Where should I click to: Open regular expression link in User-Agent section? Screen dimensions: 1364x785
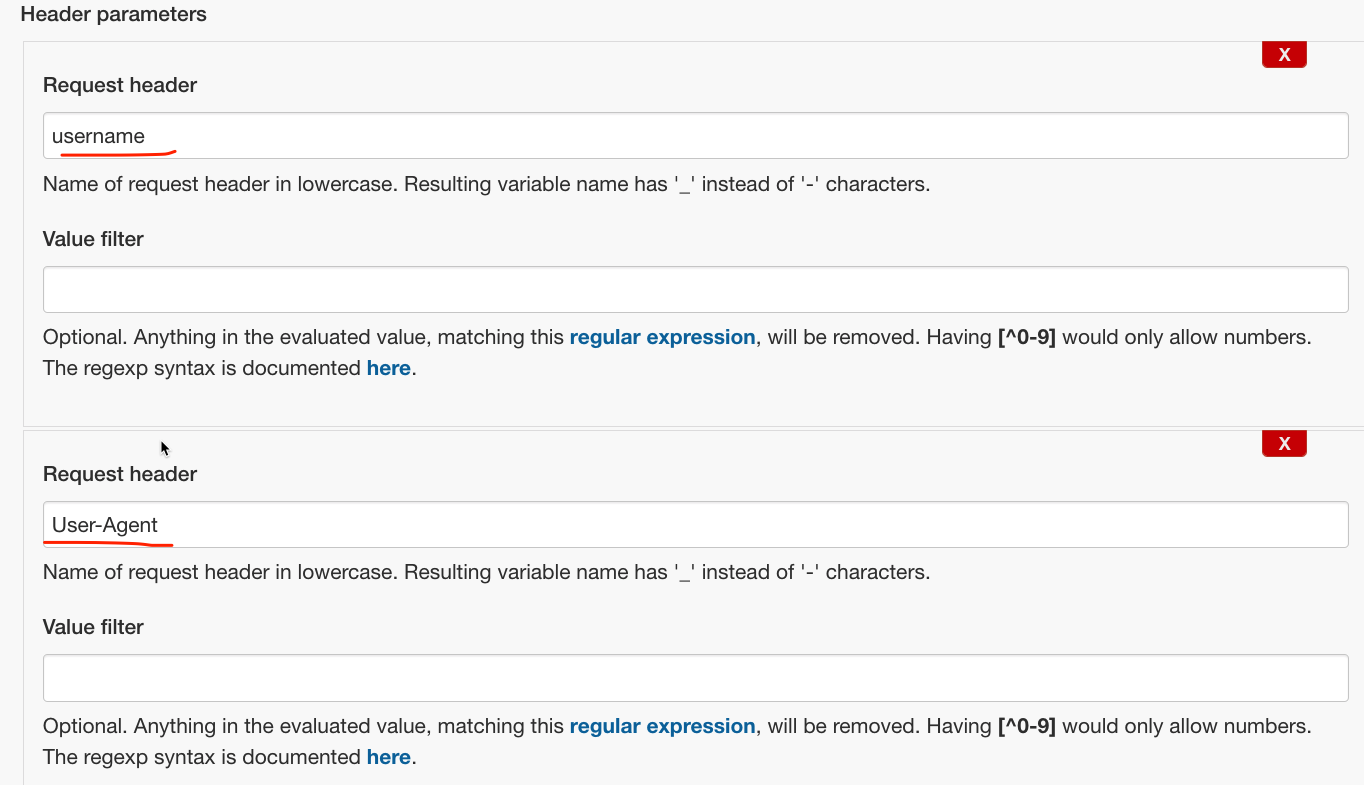(662, 726)
